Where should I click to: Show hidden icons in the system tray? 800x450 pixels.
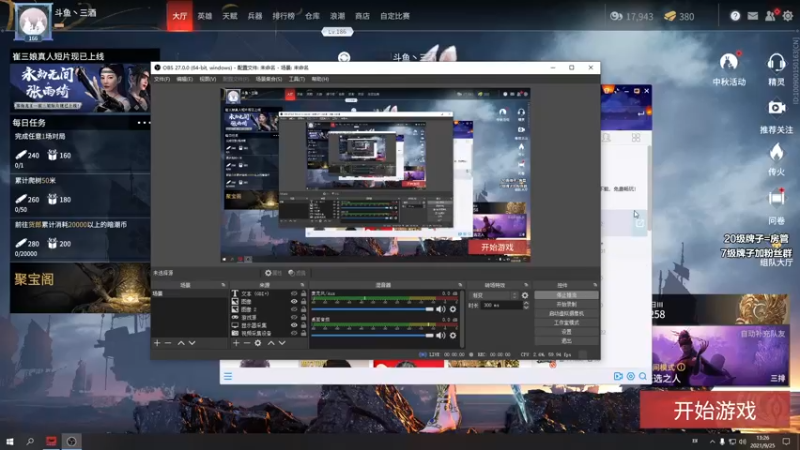click(712, 441)
